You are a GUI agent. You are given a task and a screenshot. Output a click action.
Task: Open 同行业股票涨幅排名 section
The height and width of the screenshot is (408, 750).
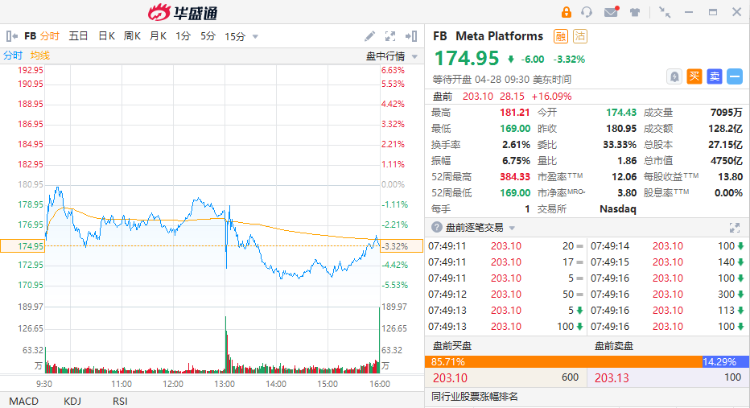[x=475, y=397]
